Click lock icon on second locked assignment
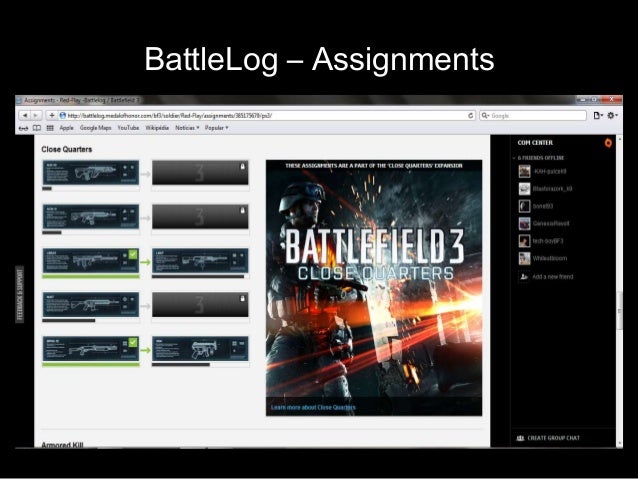638x479 pixels. tap(243, 210)
